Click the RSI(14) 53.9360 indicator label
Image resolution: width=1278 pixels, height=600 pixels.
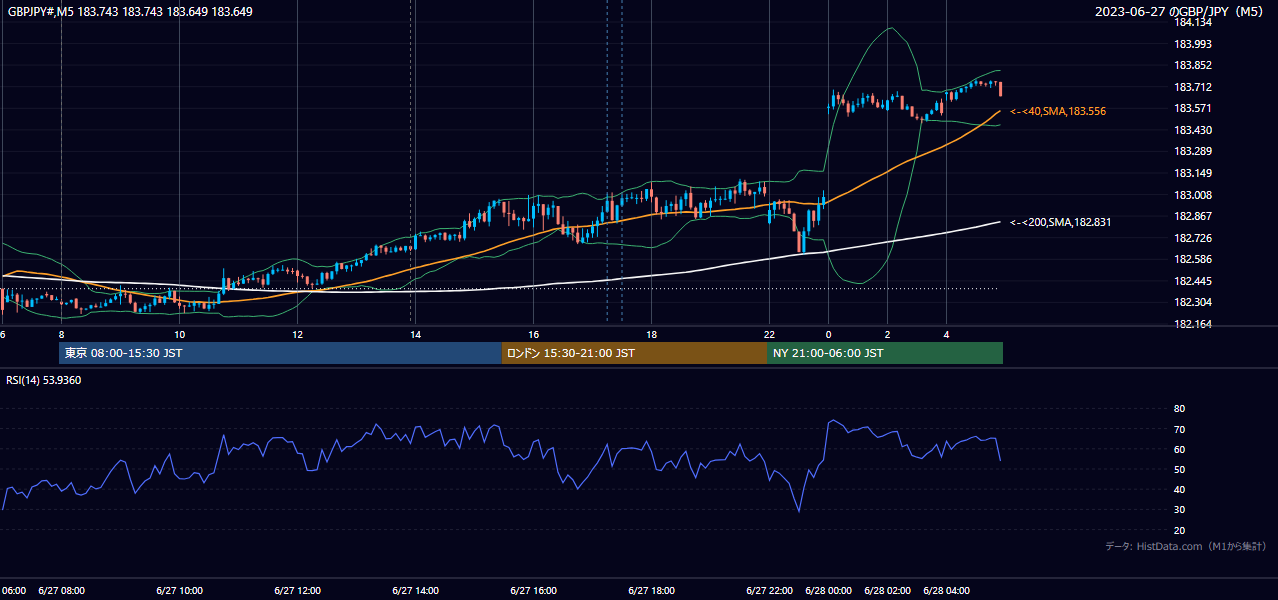click(44, 380)
